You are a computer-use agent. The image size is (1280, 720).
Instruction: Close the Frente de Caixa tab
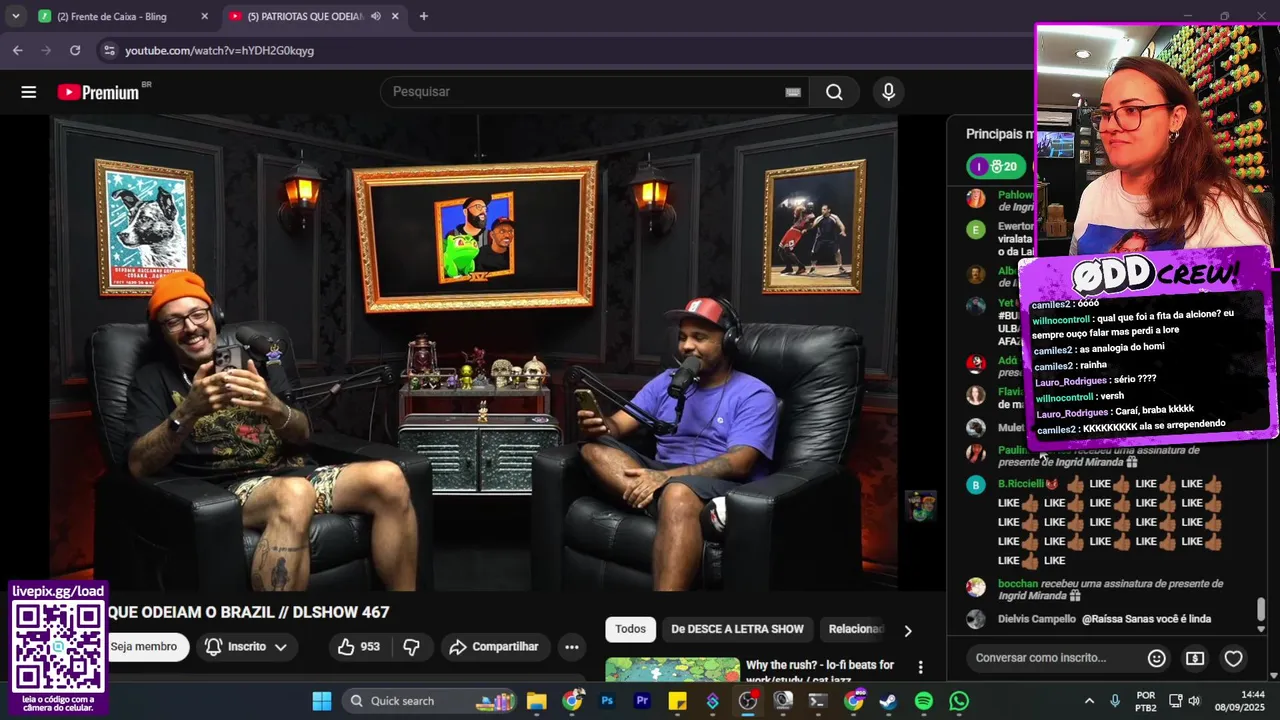[x=205, y=16]
